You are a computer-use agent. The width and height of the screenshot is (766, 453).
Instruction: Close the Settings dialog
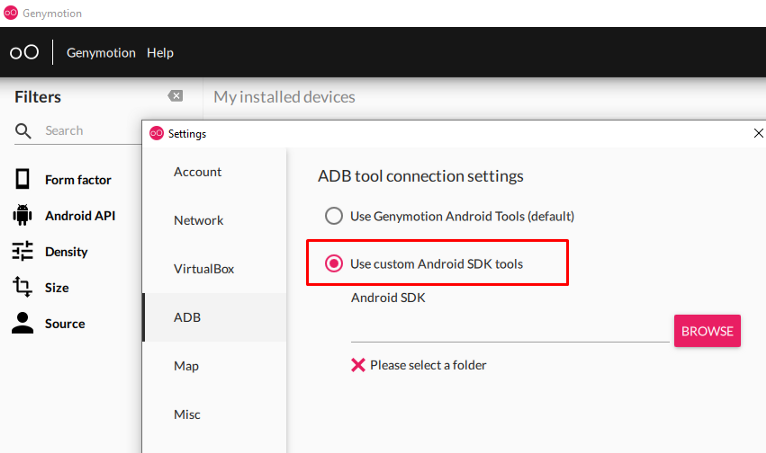[x=758, y=133]
